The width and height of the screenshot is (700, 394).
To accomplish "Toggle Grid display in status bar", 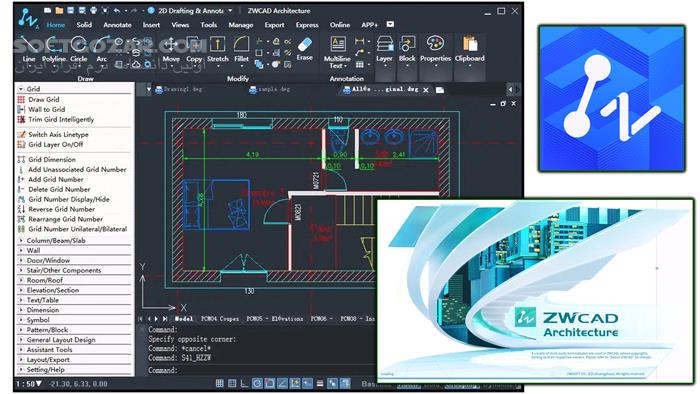I will click(x=232, y=383).
